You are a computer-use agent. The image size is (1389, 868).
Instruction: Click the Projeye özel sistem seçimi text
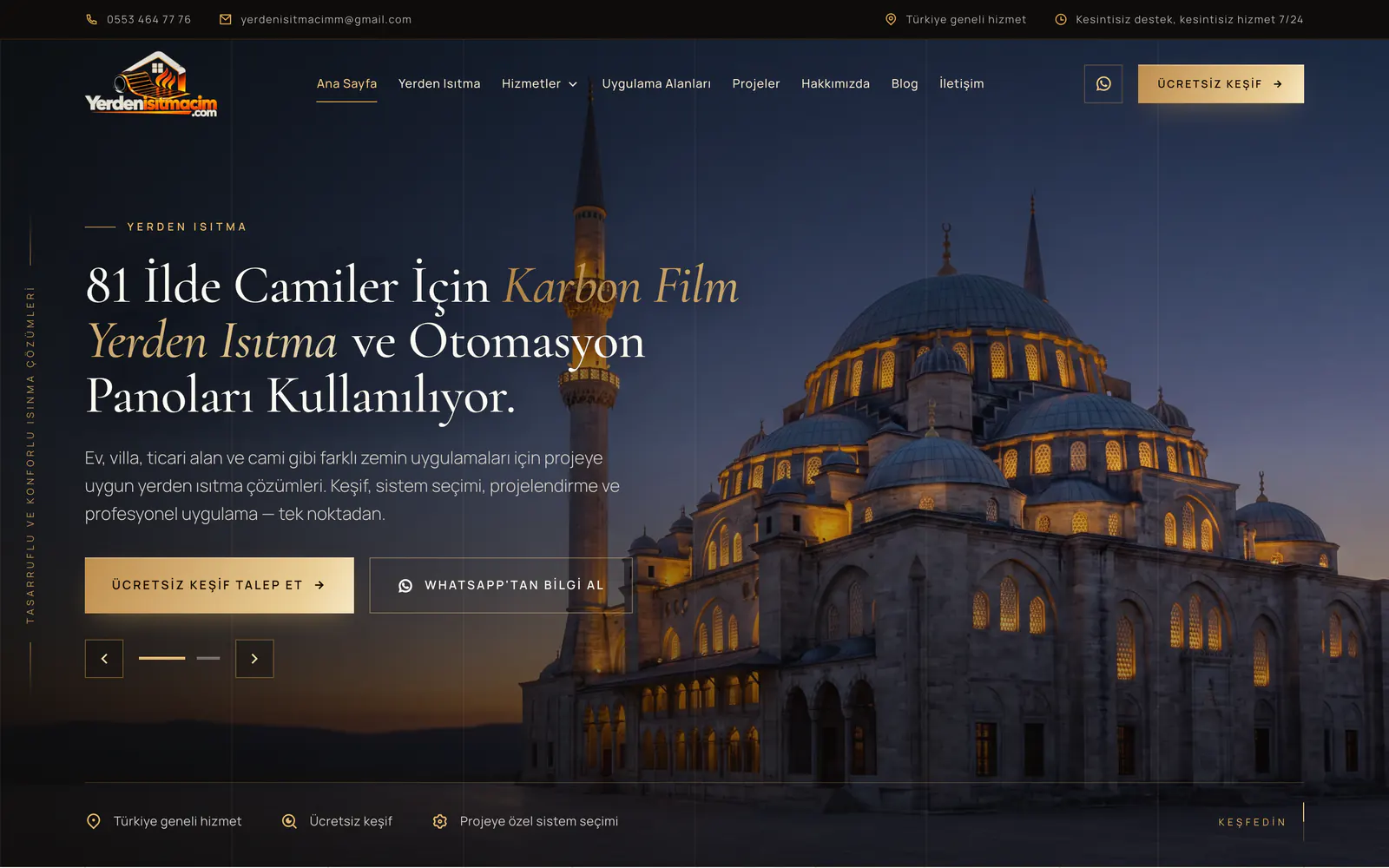point(539,821)
